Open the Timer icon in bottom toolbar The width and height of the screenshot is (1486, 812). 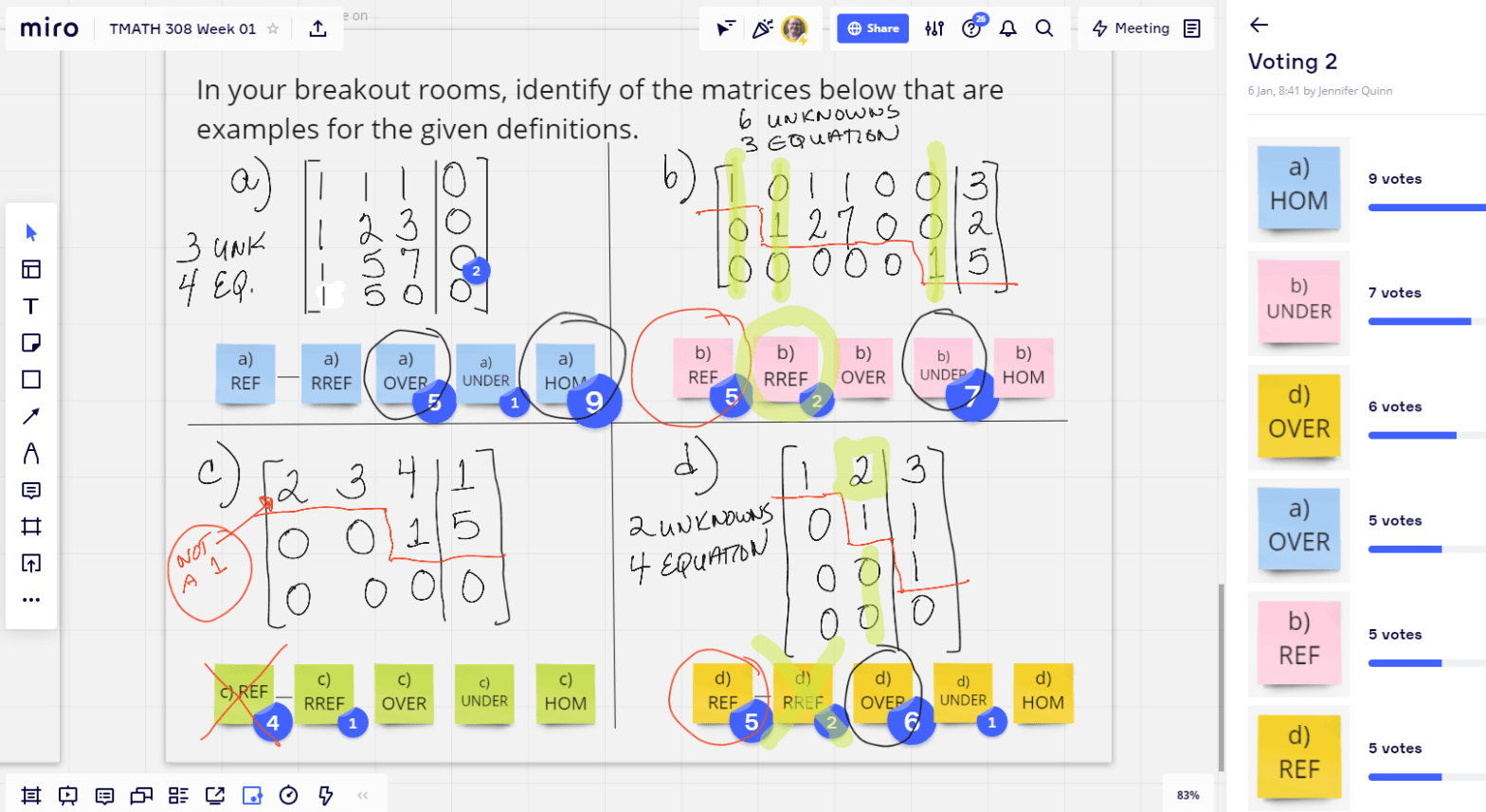(289, 796)
